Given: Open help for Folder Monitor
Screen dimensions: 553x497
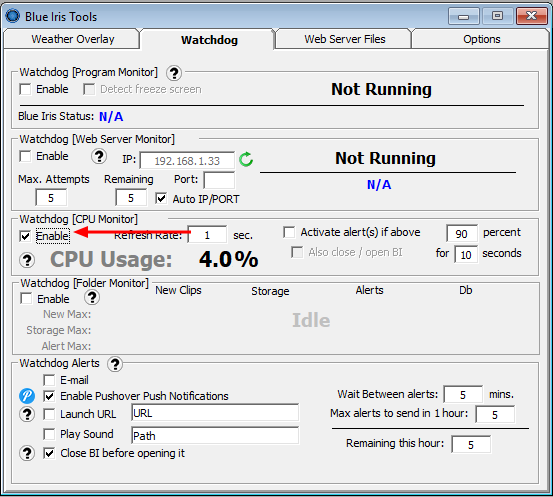Looking at the screenshot, I should (x=92, y=297).
